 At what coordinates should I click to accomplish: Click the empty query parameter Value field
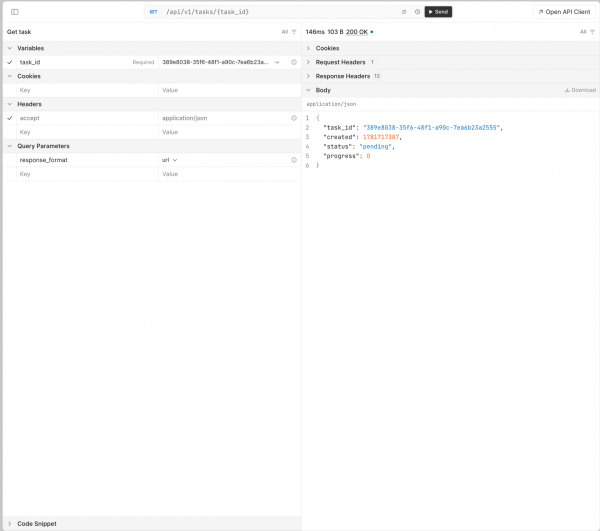click(230, 174)
